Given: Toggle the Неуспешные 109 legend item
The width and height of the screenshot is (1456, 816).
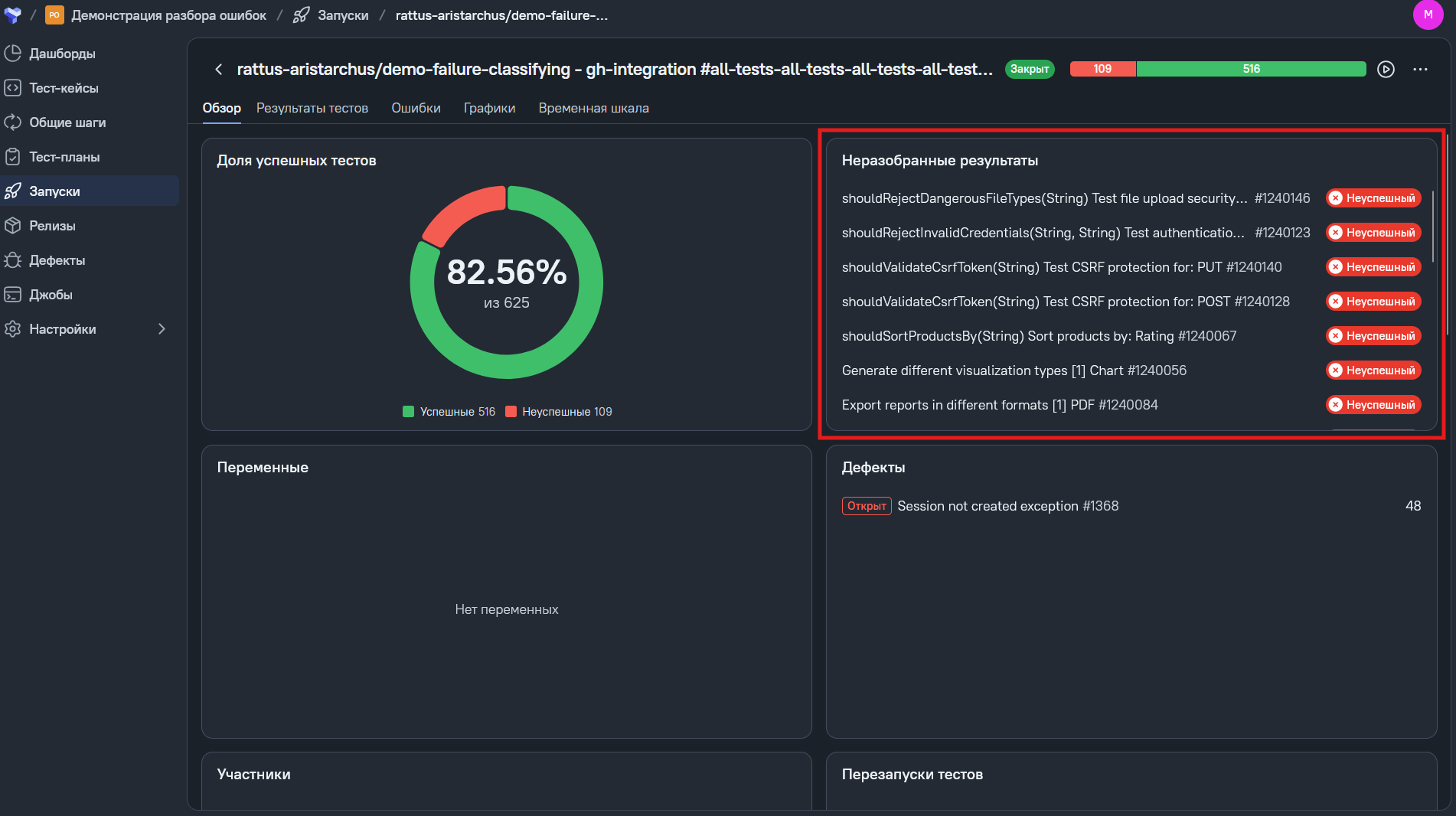Looking at the screenshot, I should (x=559, y=412).
